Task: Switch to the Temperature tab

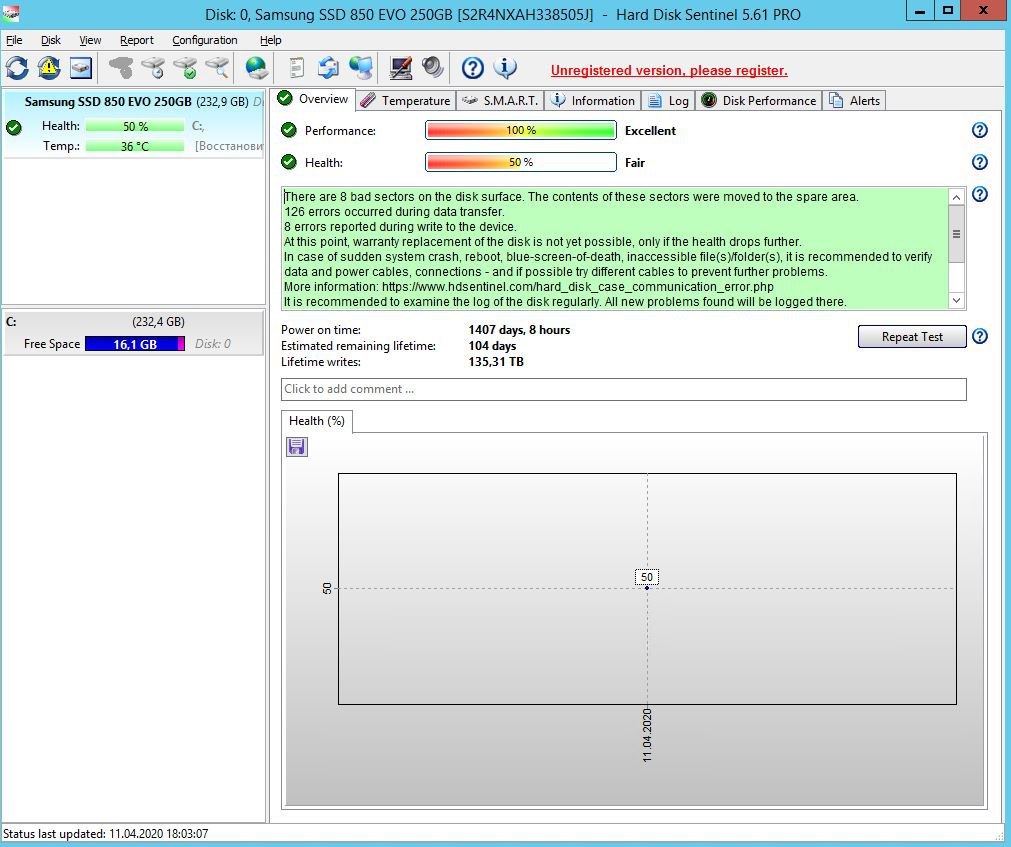Action: (406, 101)
